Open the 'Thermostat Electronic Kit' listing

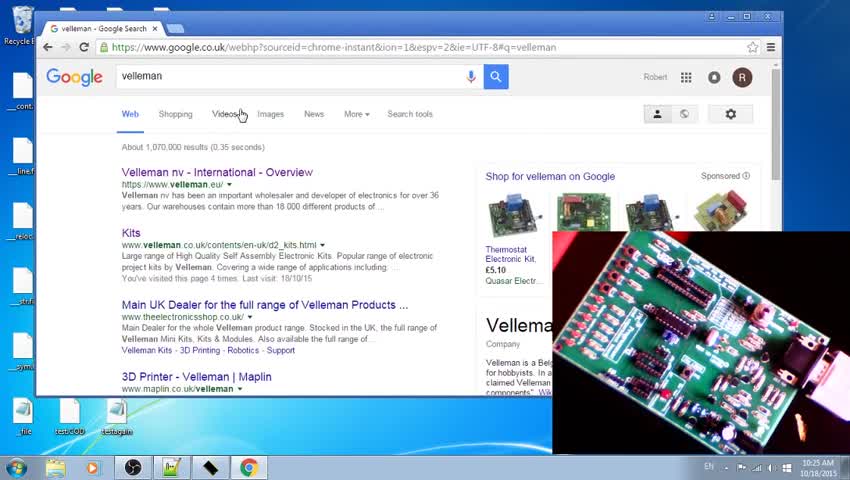(511, 254)
